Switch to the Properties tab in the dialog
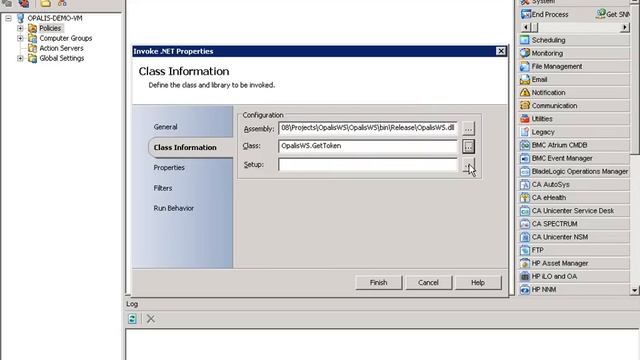Viewport: 640px width, 360px height. pyautogui.click(x=169, y=168)
